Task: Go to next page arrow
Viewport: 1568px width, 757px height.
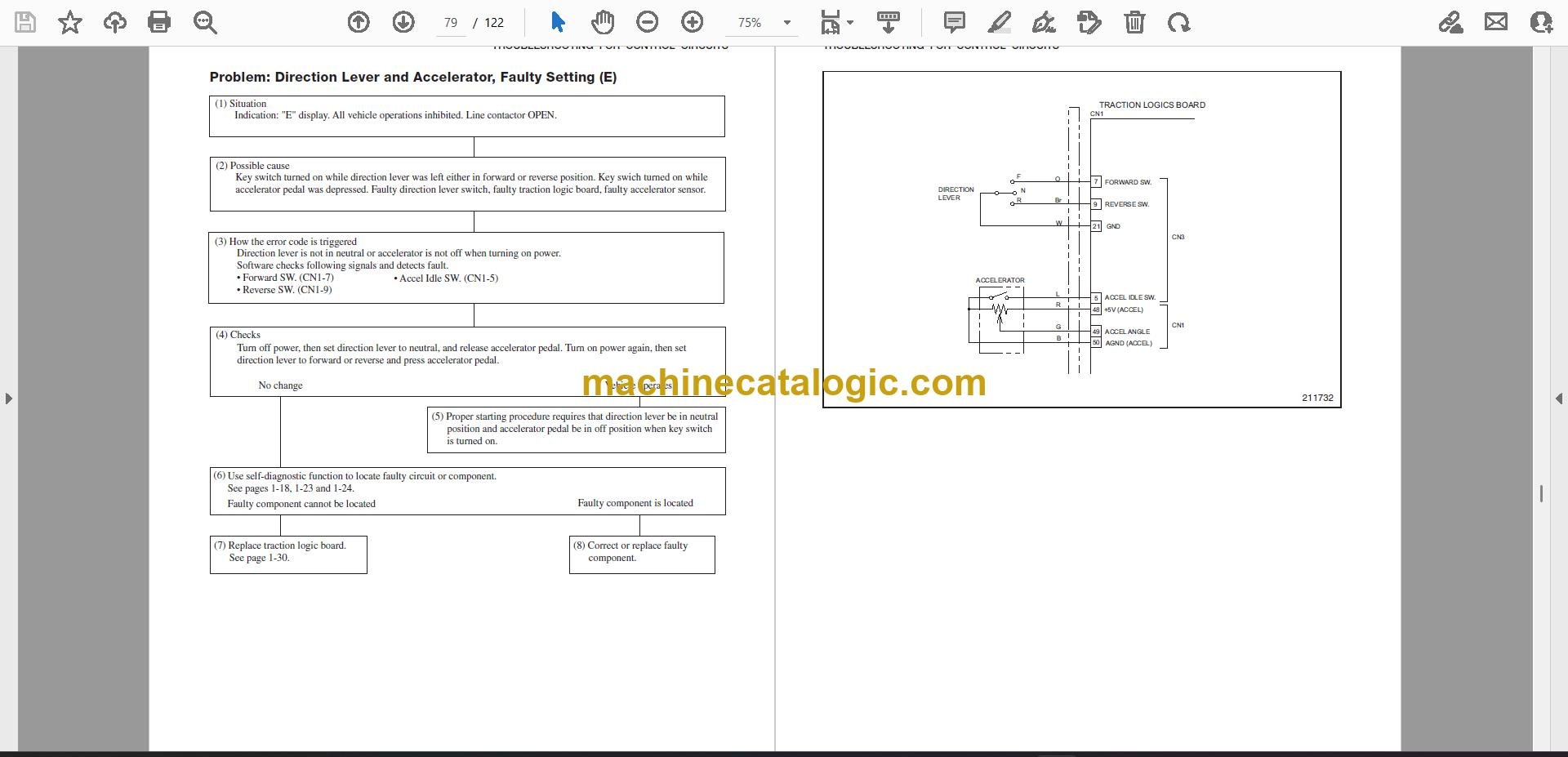Action: [x=403, y=22]
